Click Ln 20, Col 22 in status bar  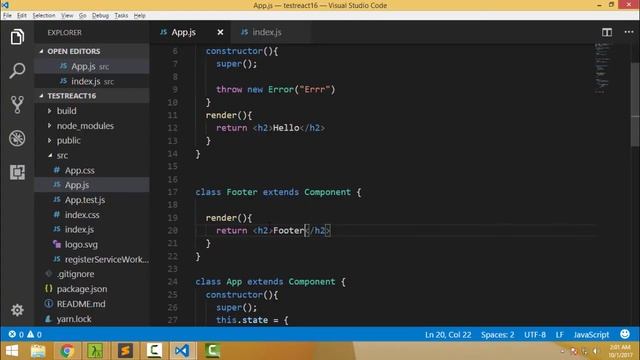(448, 335)
